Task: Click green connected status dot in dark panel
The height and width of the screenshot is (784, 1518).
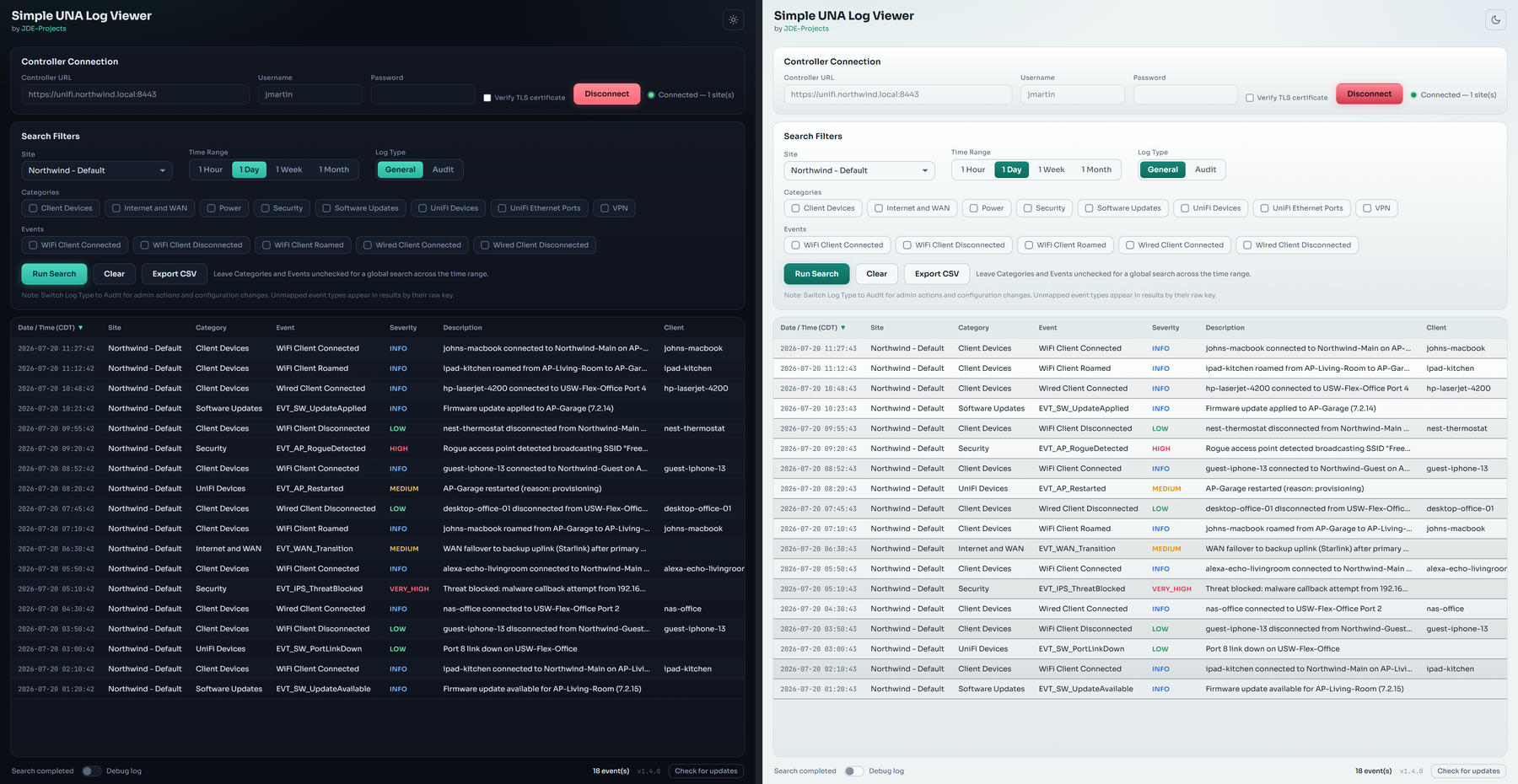Action: coord(651,95)
